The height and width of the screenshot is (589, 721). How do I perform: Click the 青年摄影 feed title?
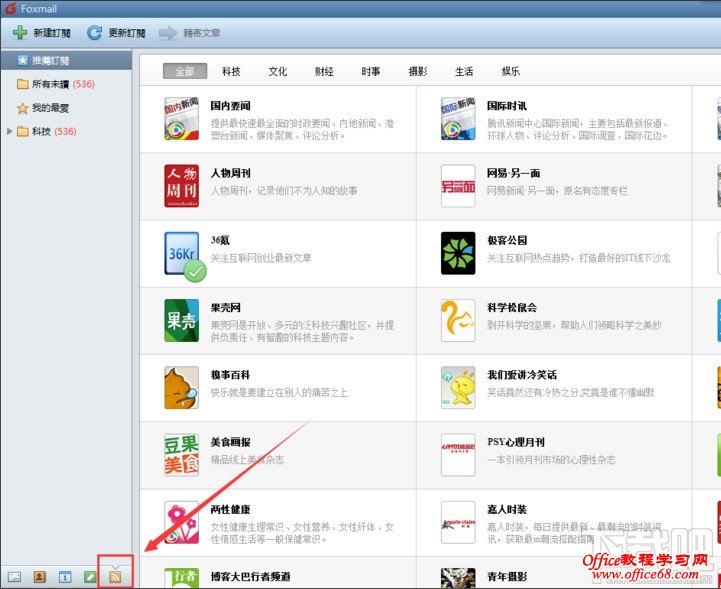(x=507, y=577)
